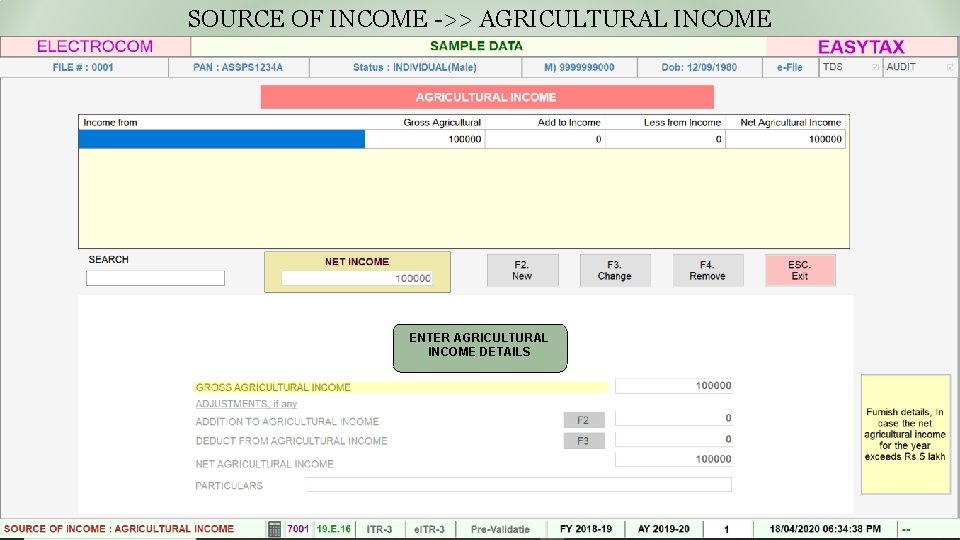960x540 pixels.
Task: Click the Addition to Agricultural Income value field
Action: [673, 418]
